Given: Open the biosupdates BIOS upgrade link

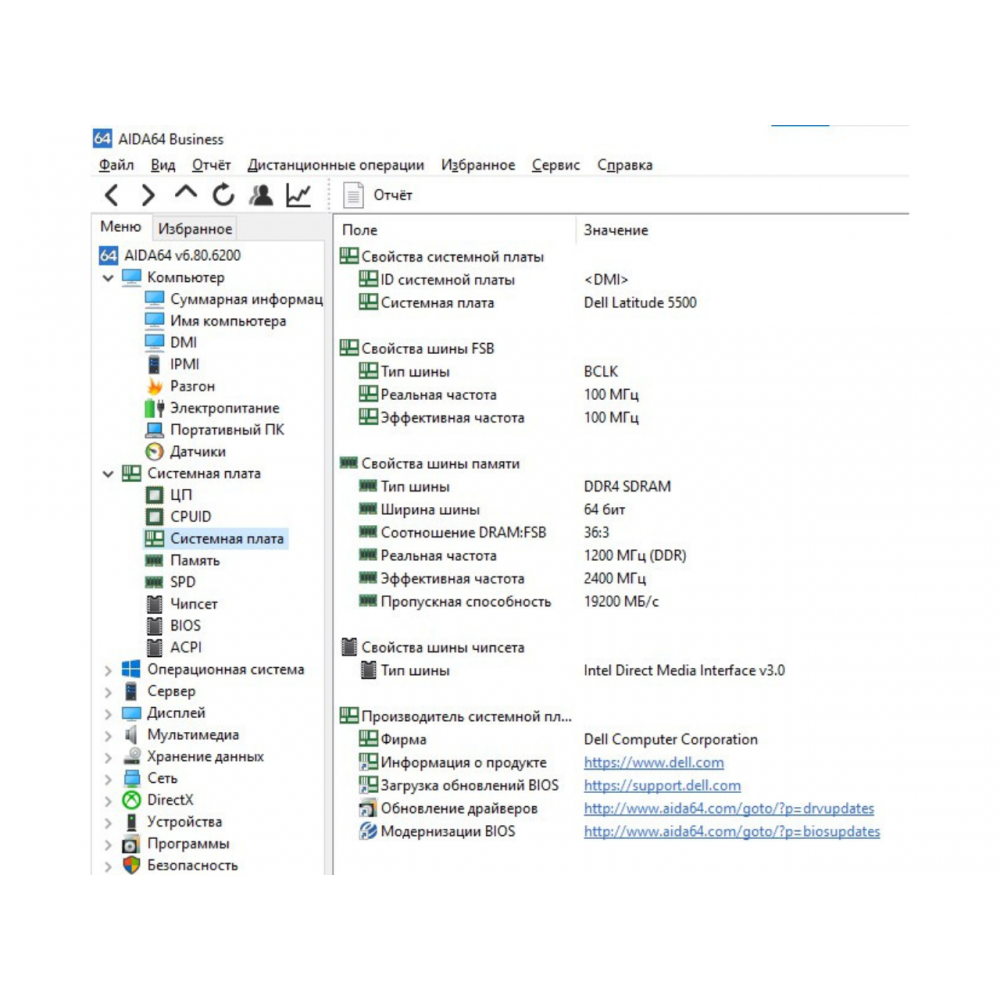Looking at the screenshot, I should coord(732,832).
